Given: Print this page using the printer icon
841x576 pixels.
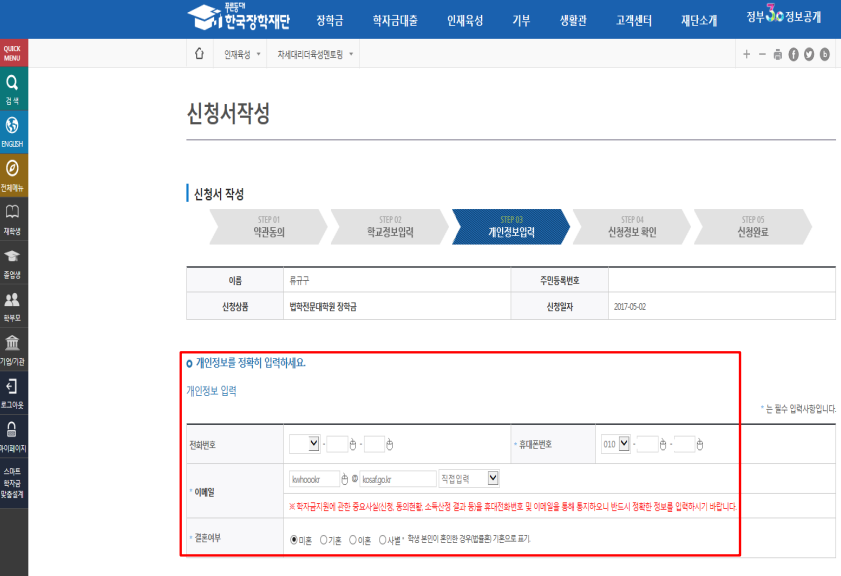Looking at the screenshot, I should 778,52.
